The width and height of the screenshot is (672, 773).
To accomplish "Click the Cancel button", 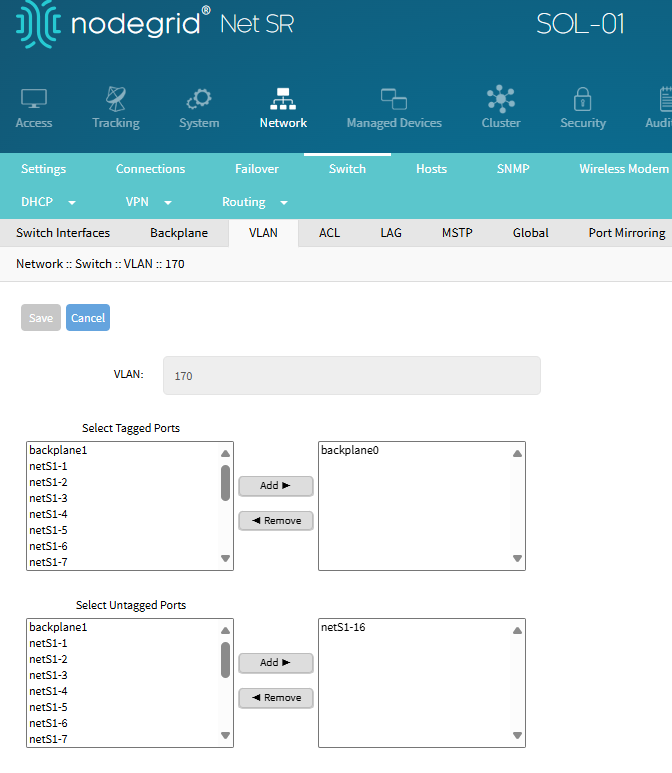I will click(x=88, y=318).
